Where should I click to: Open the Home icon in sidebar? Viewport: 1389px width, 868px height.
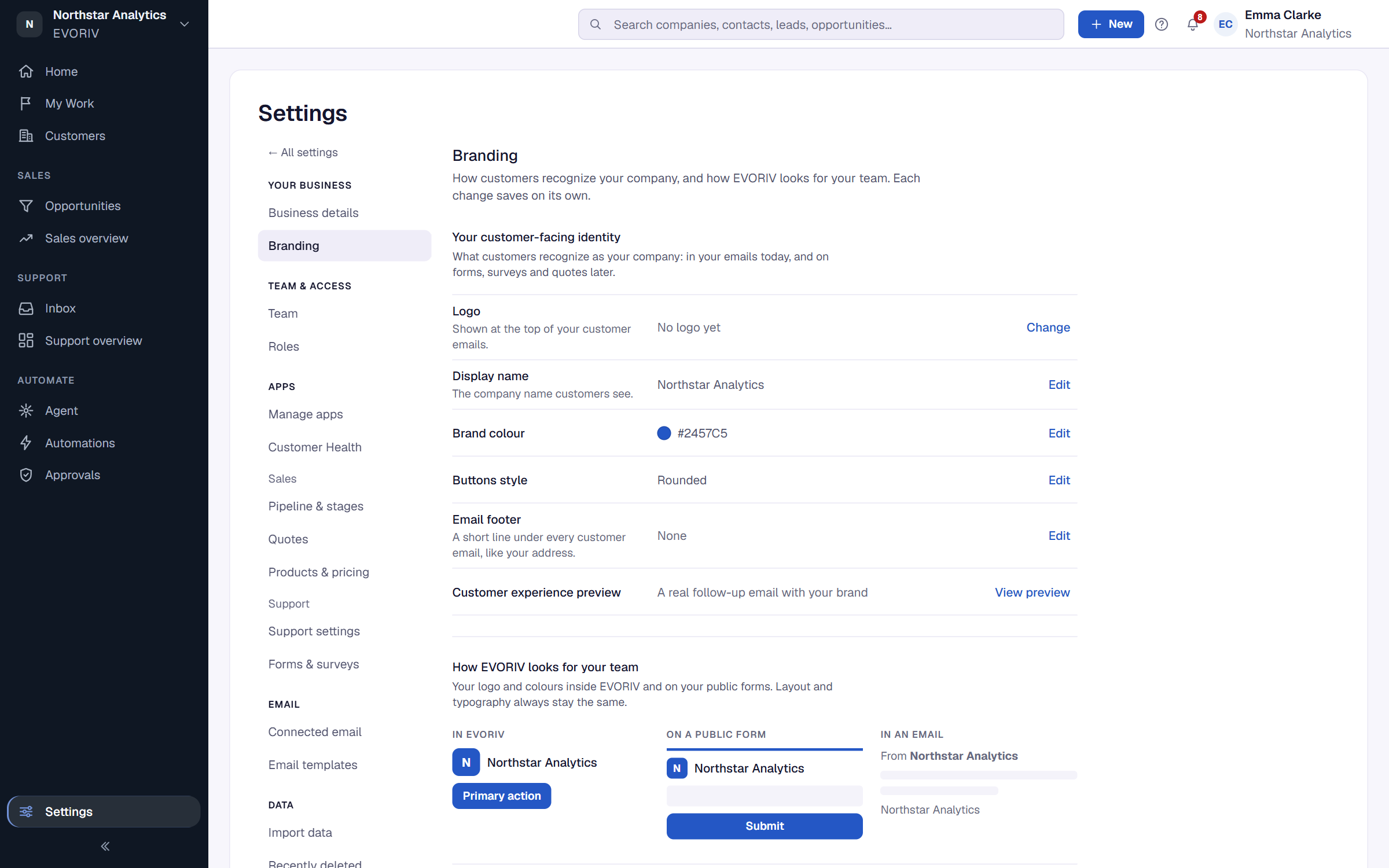(x=26, y=71)
